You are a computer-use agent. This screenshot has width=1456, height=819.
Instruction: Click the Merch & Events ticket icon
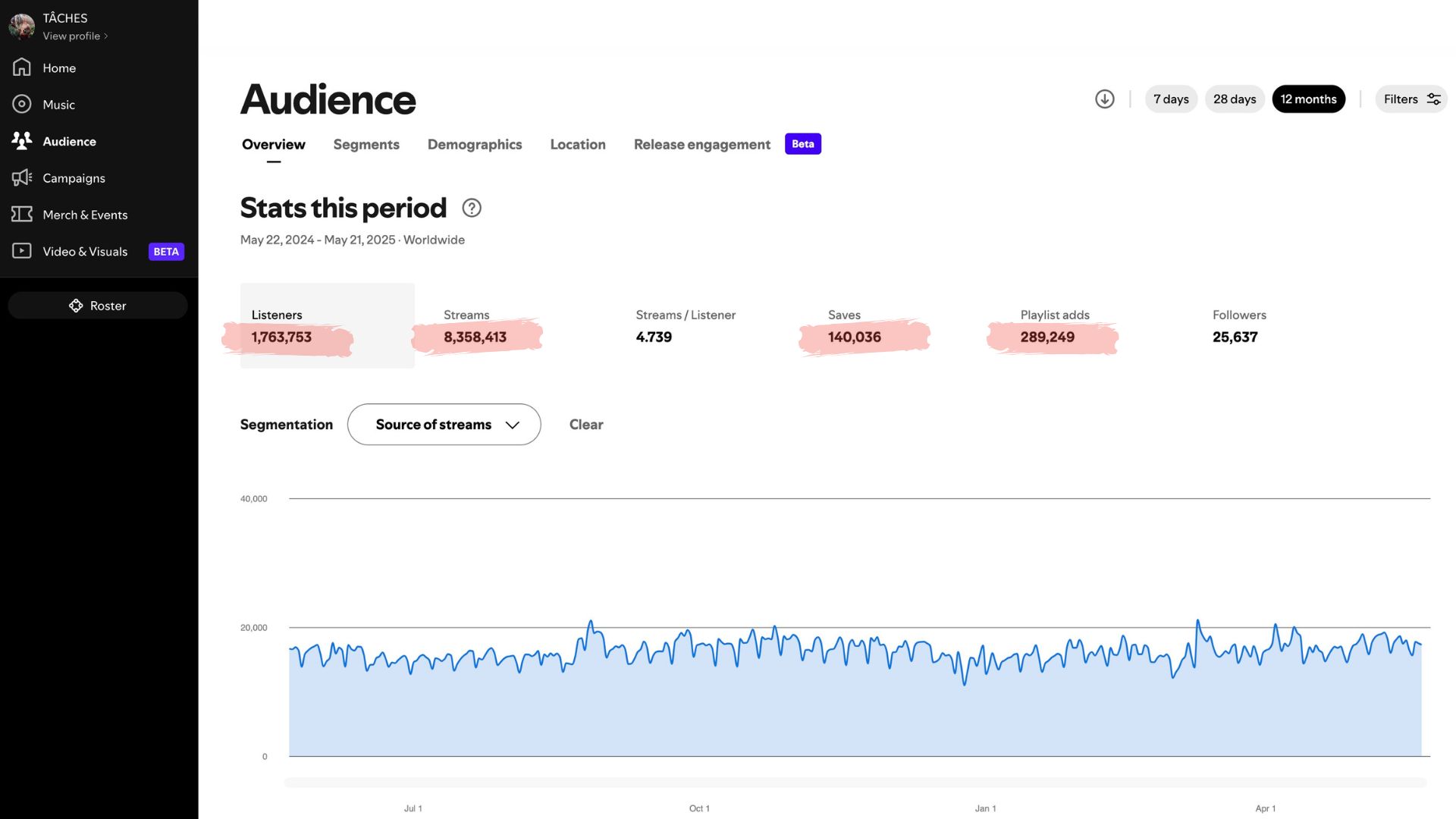coord(22,214)
